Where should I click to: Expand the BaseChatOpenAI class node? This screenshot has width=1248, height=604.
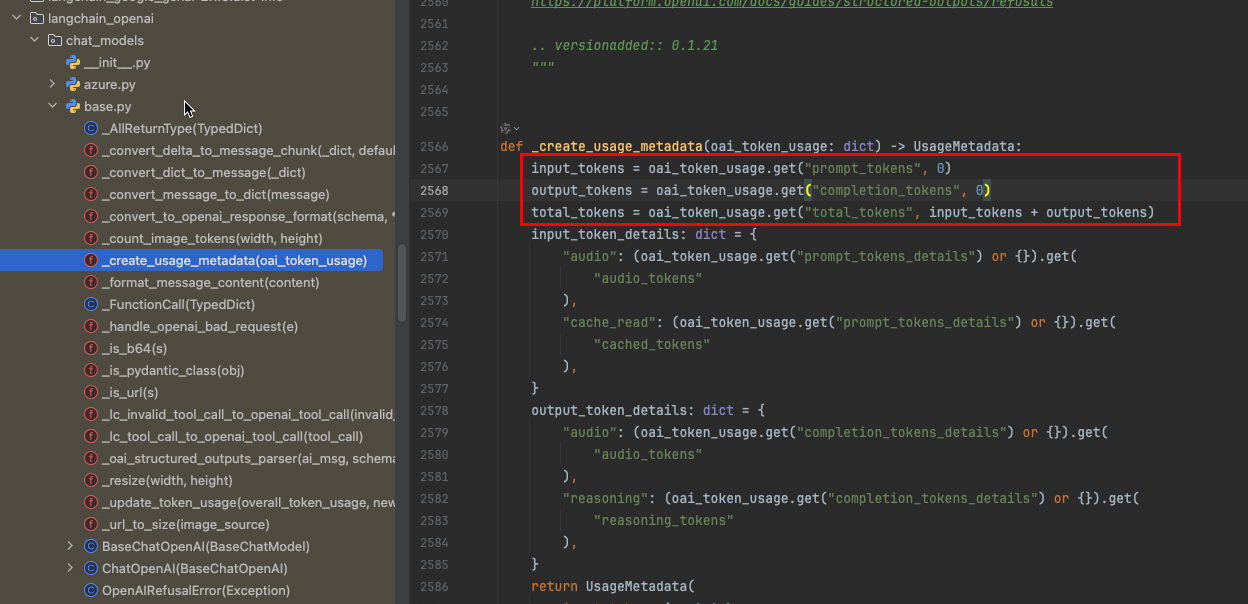tap(70, 546)
